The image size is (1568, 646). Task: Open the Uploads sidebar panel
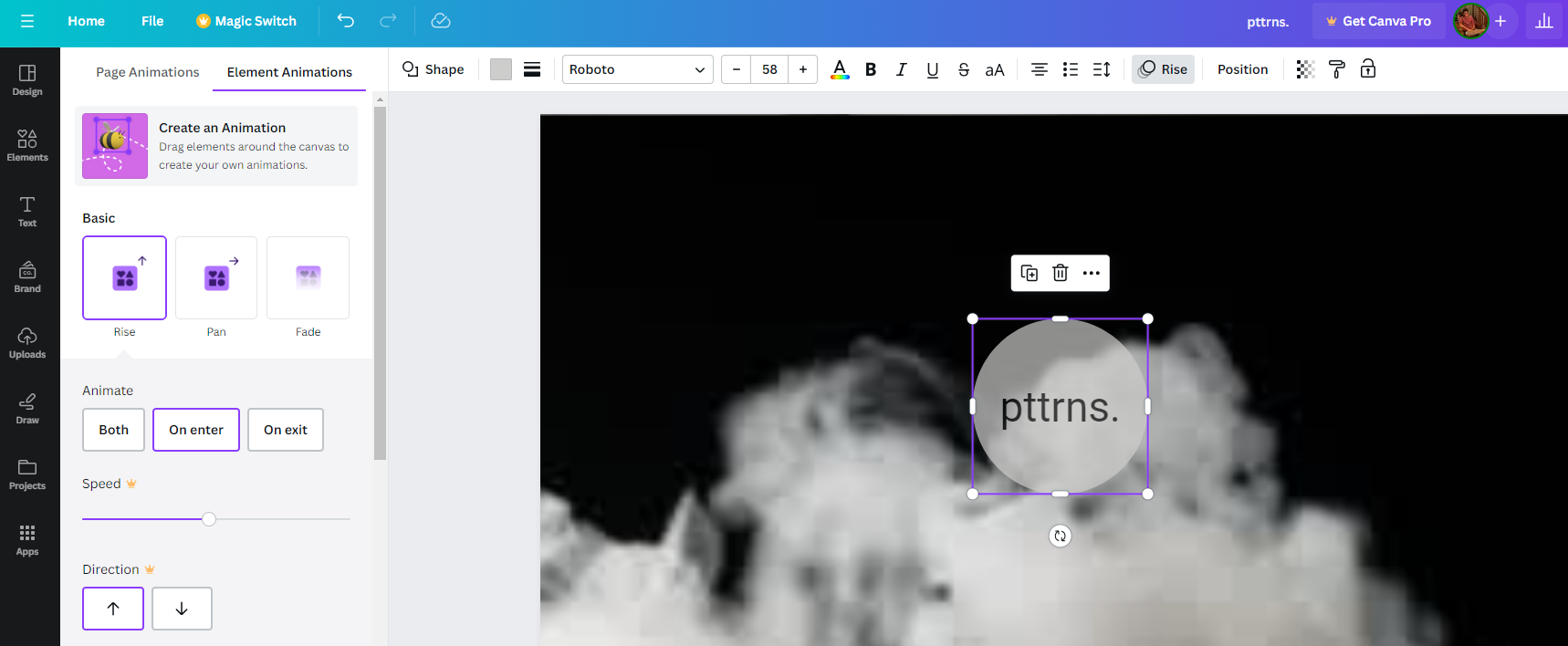coord(27,343)
